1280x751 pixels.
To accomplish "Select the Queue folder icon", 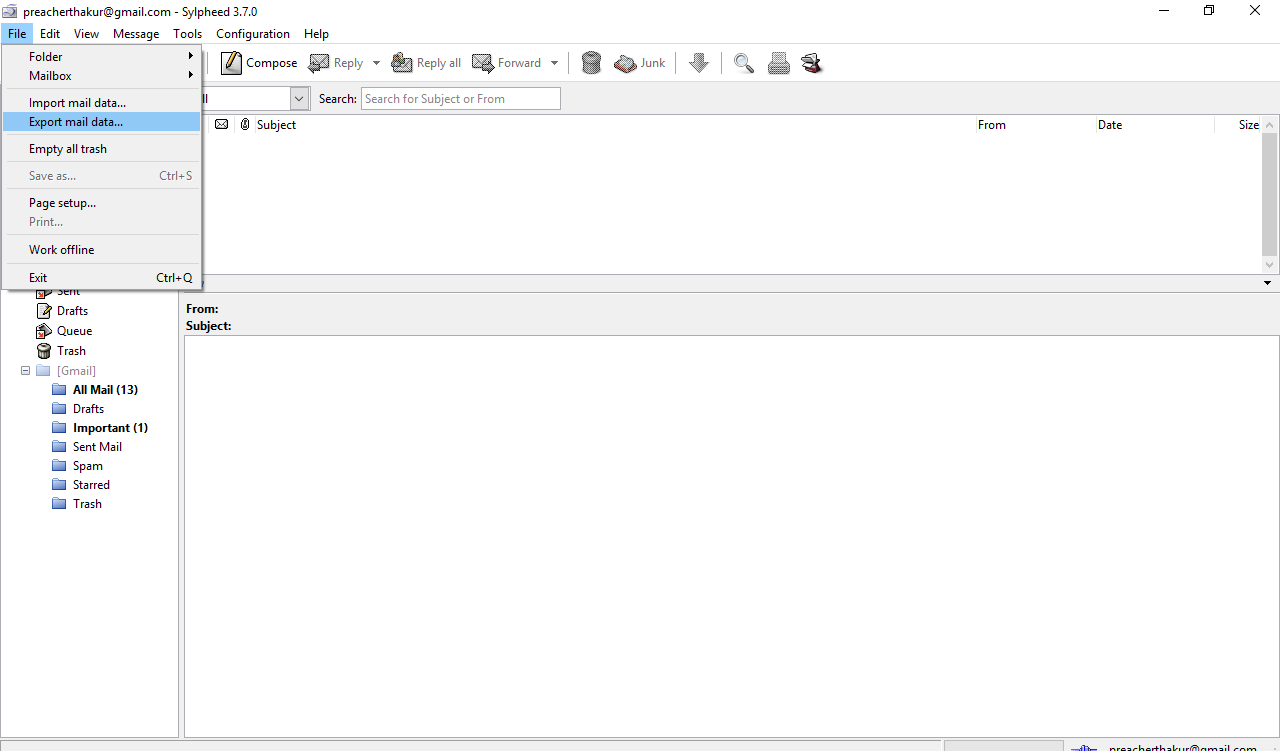I will pos(43,331).
